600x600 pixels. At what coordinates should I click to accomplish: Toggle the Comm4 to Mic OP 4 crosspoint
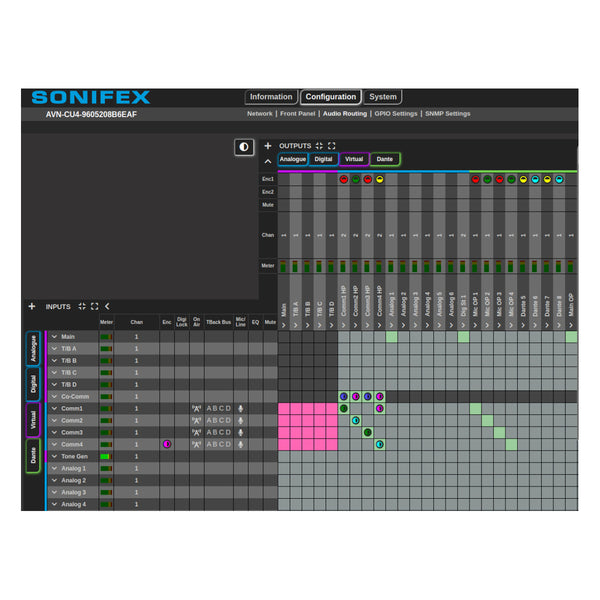tap(512, 445)
